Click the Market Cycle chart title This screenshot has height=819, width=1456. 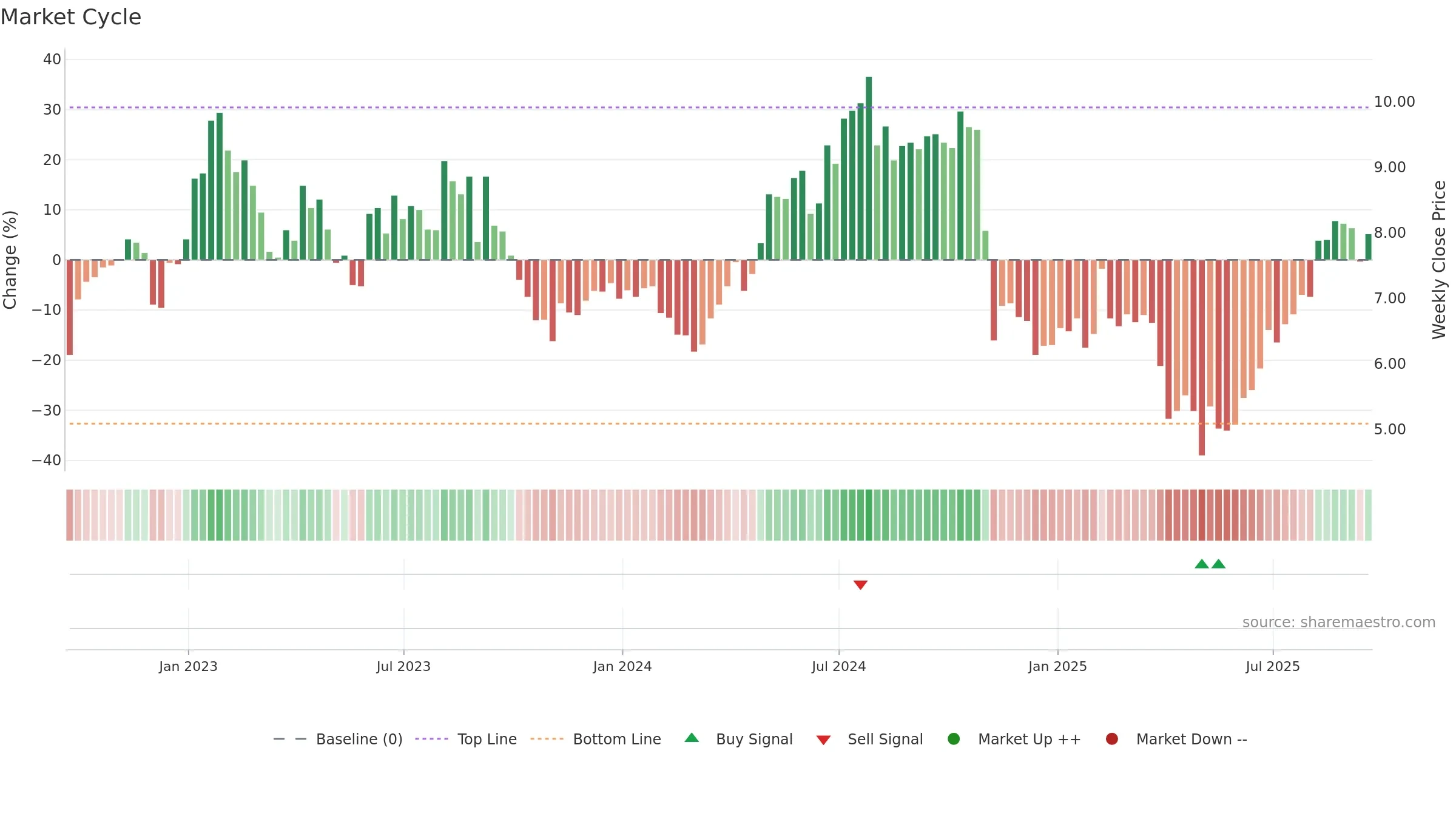[x=71, y=17]
